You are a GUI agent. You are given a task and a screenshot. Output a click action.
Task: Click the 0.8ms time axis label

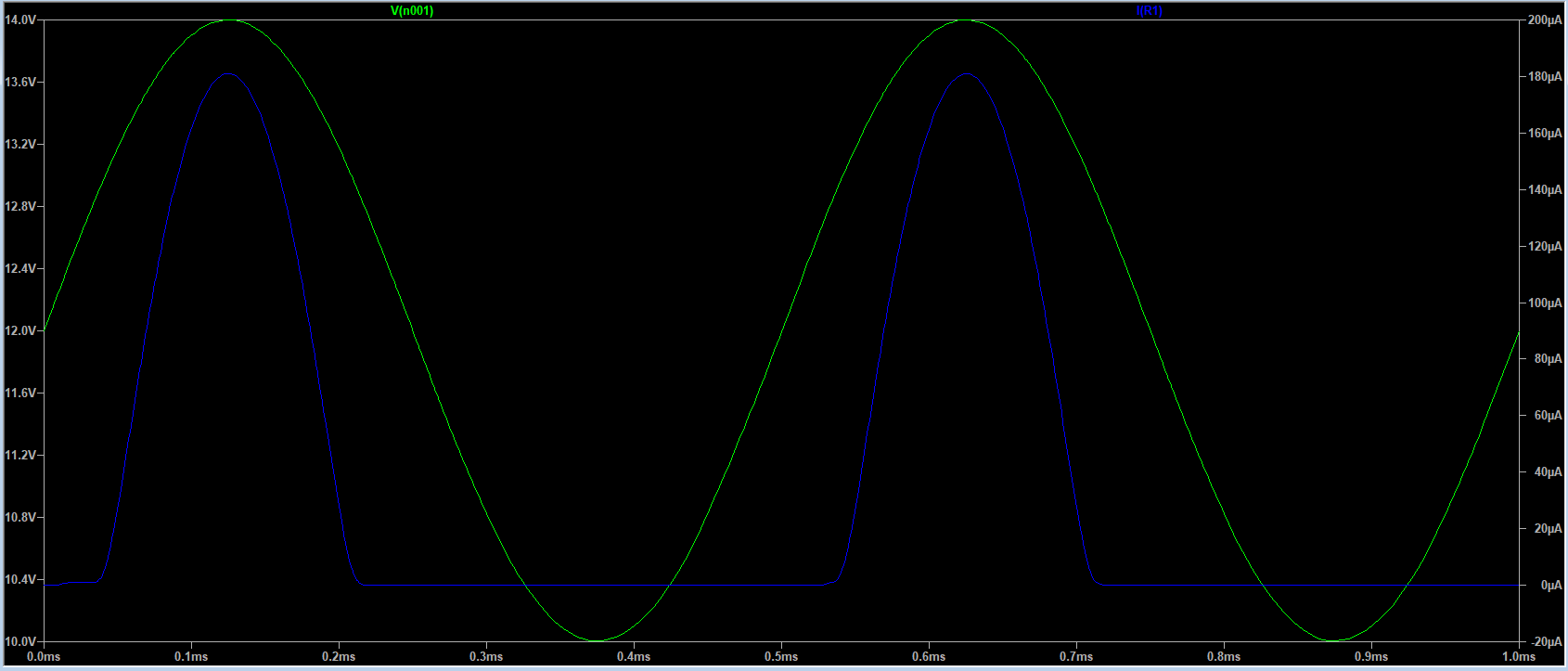click(x=1224, y=657)
